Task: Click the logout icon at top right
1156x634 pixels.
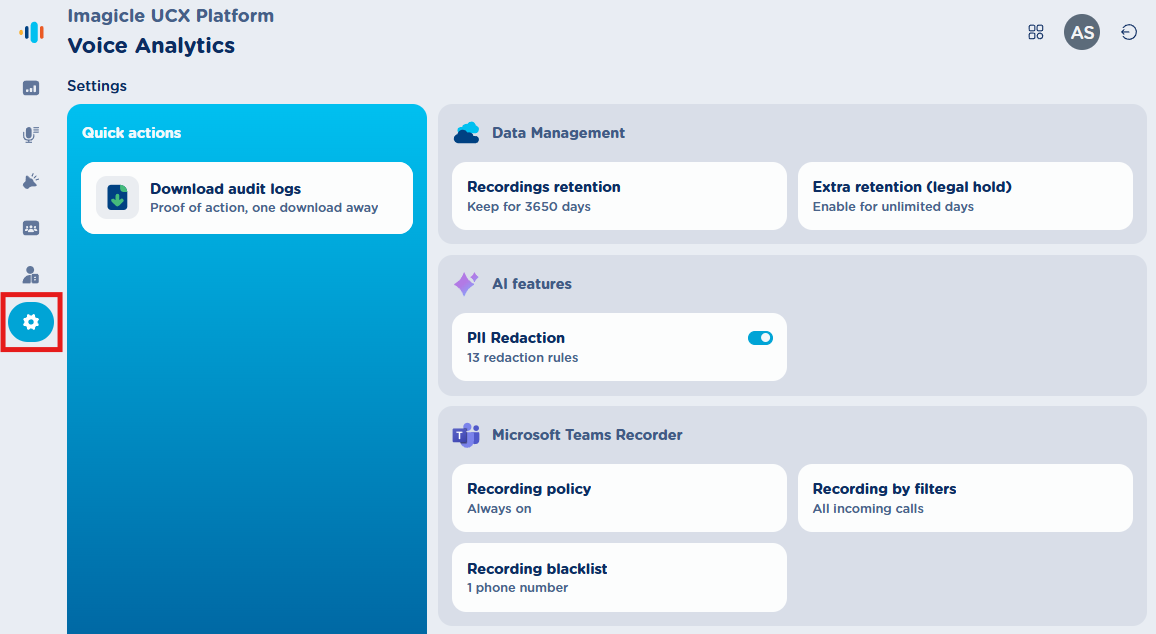Action: click(x=1129, y=32)
